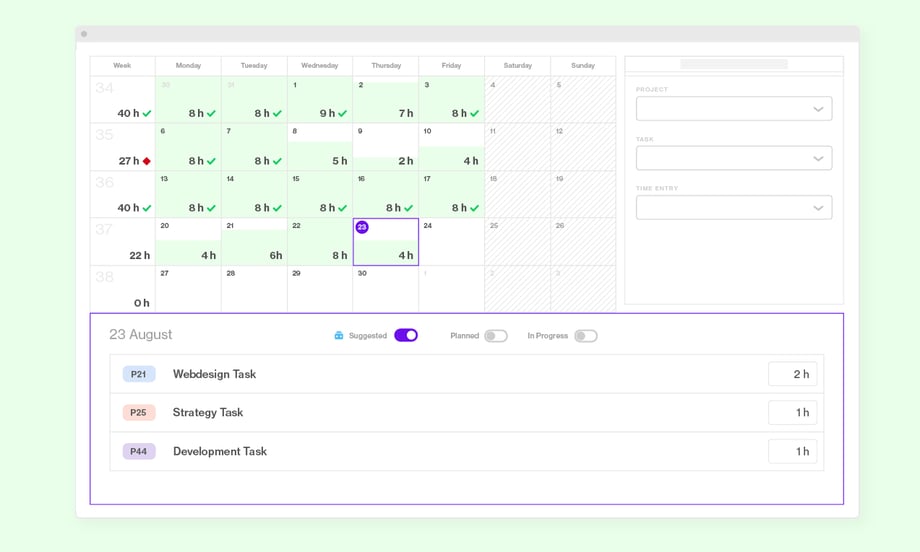Select the Webdesign Task row
The height and width of the screenshot is (552, 920).
466,374
